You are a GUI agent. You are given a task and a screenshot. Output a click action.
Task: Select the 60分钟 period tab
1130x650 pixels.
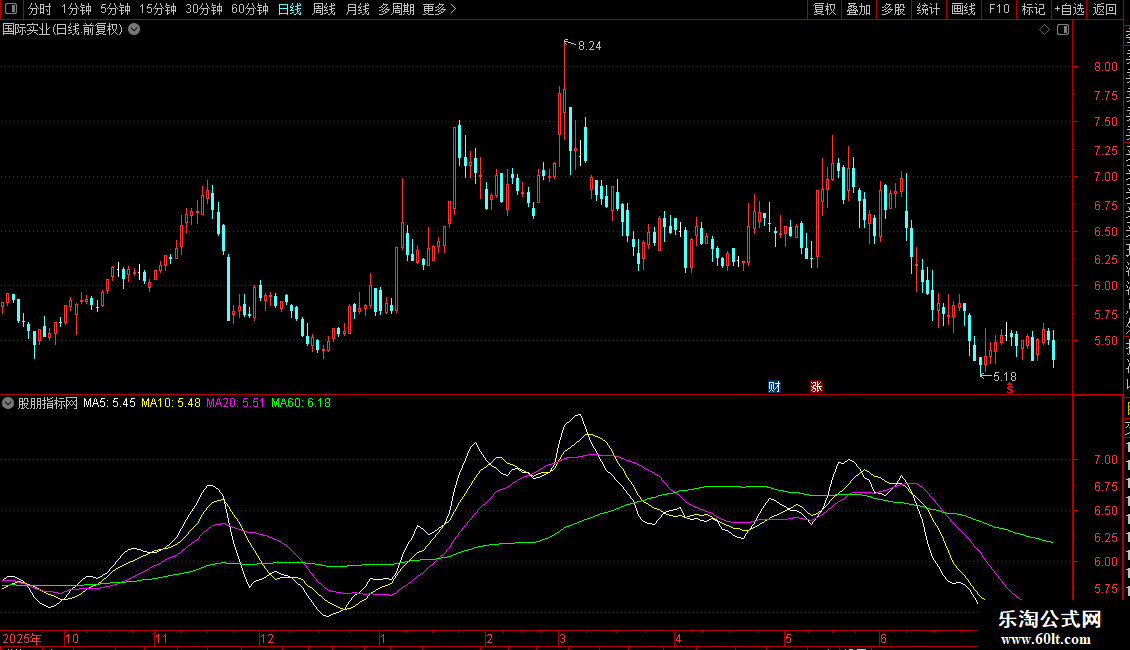pyautogui.click(x=250, y=9)
